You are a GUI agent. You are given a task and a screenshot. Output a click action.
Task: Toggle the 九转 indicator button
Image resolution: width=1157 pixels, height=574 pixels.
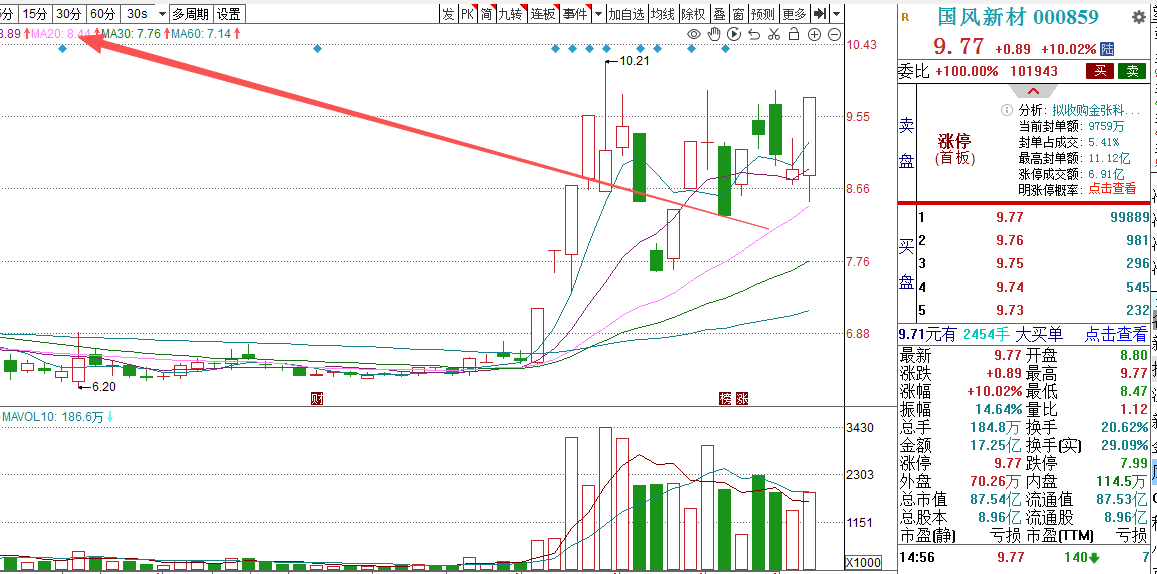tap(512, 14)
